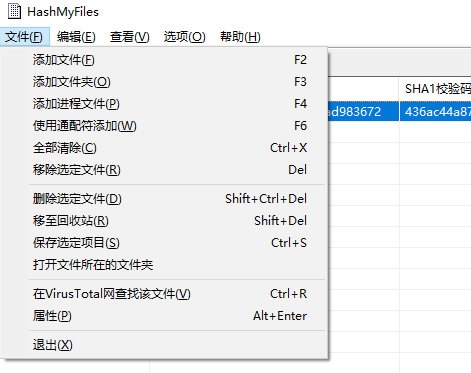Screen dimensions: 471x373
Task: Choose 添加文件夹(O) menu entry
Action: coord(165,82)
